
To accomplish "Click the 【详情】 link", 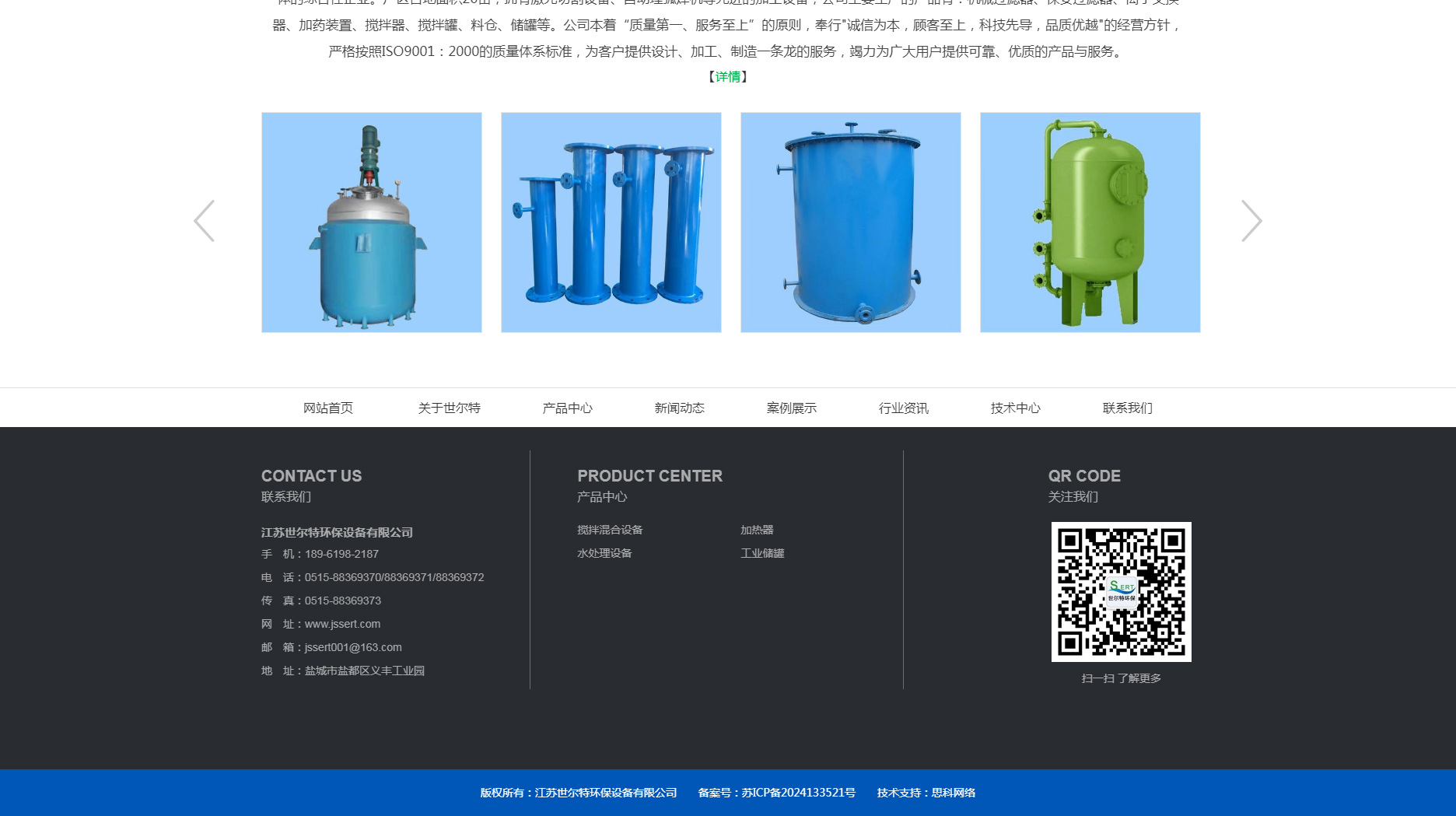I will pyautogui.click(x=727, y=76).
